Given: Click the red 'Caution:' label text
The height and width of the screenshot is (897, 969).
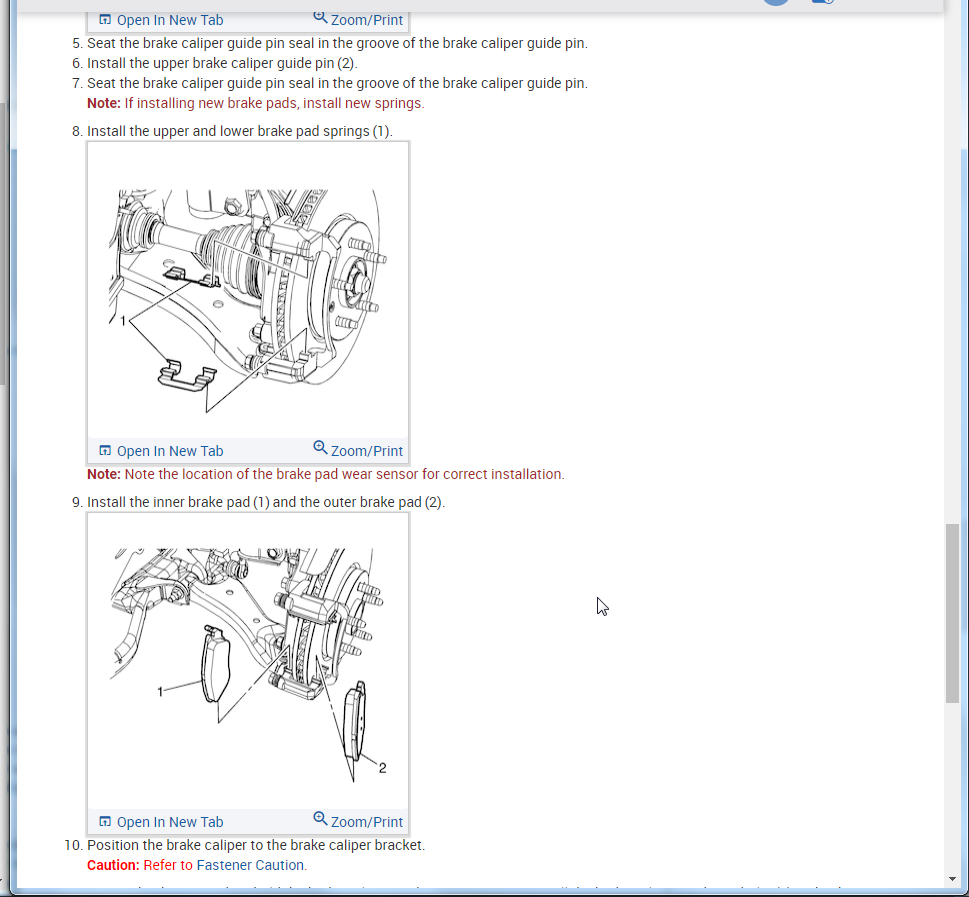Looking at the screenshot, I should coord(113,865).
